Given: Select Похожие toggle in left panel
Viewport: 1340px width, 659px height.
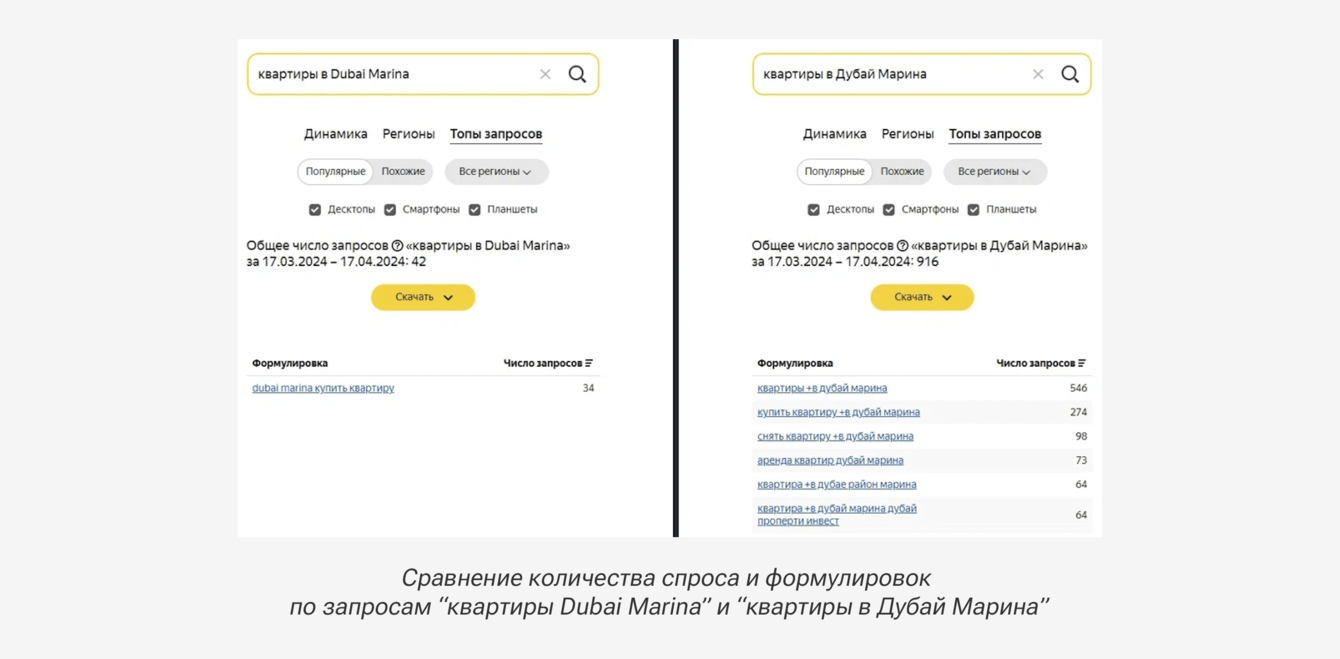Looking at the screenshot, I should coord(403,172).
